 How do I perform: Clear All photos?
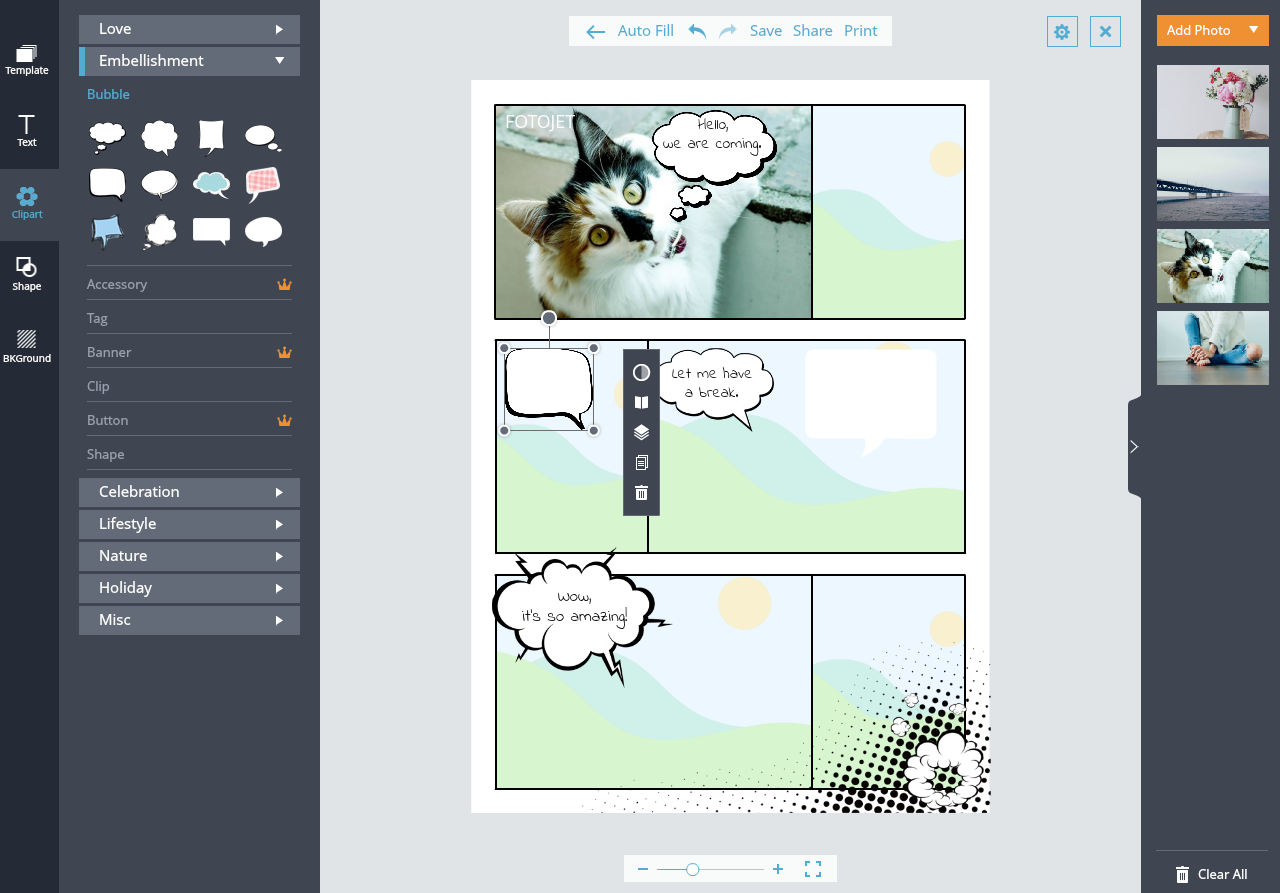1212,874
